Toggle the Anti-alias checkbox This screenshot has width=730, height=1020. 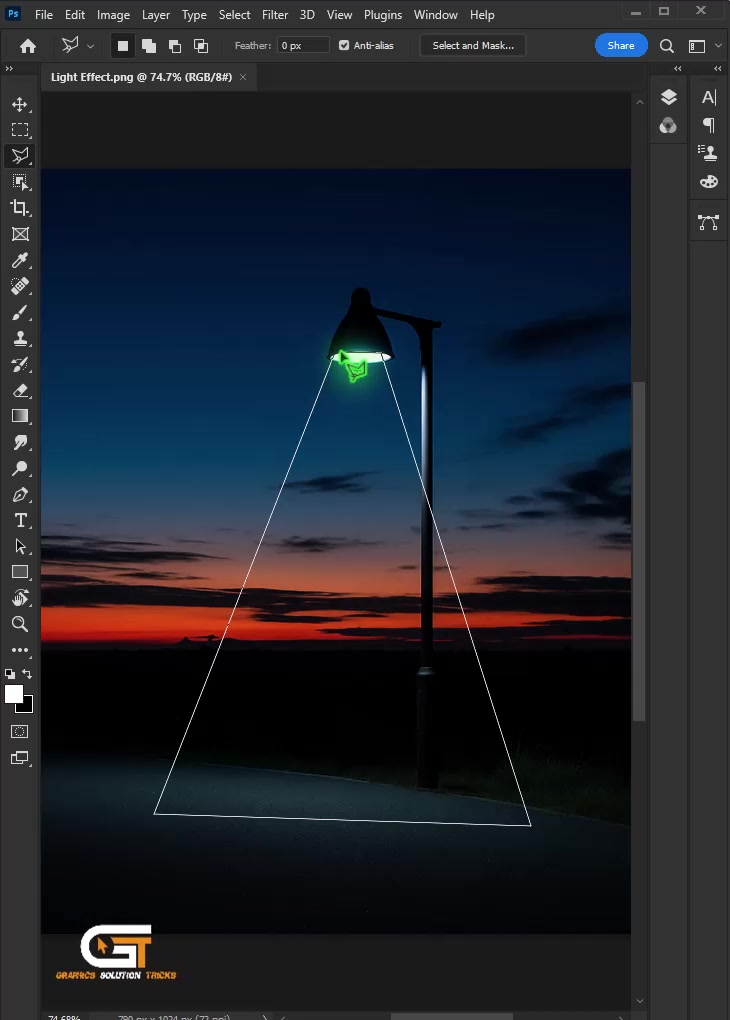pos(344,46)
